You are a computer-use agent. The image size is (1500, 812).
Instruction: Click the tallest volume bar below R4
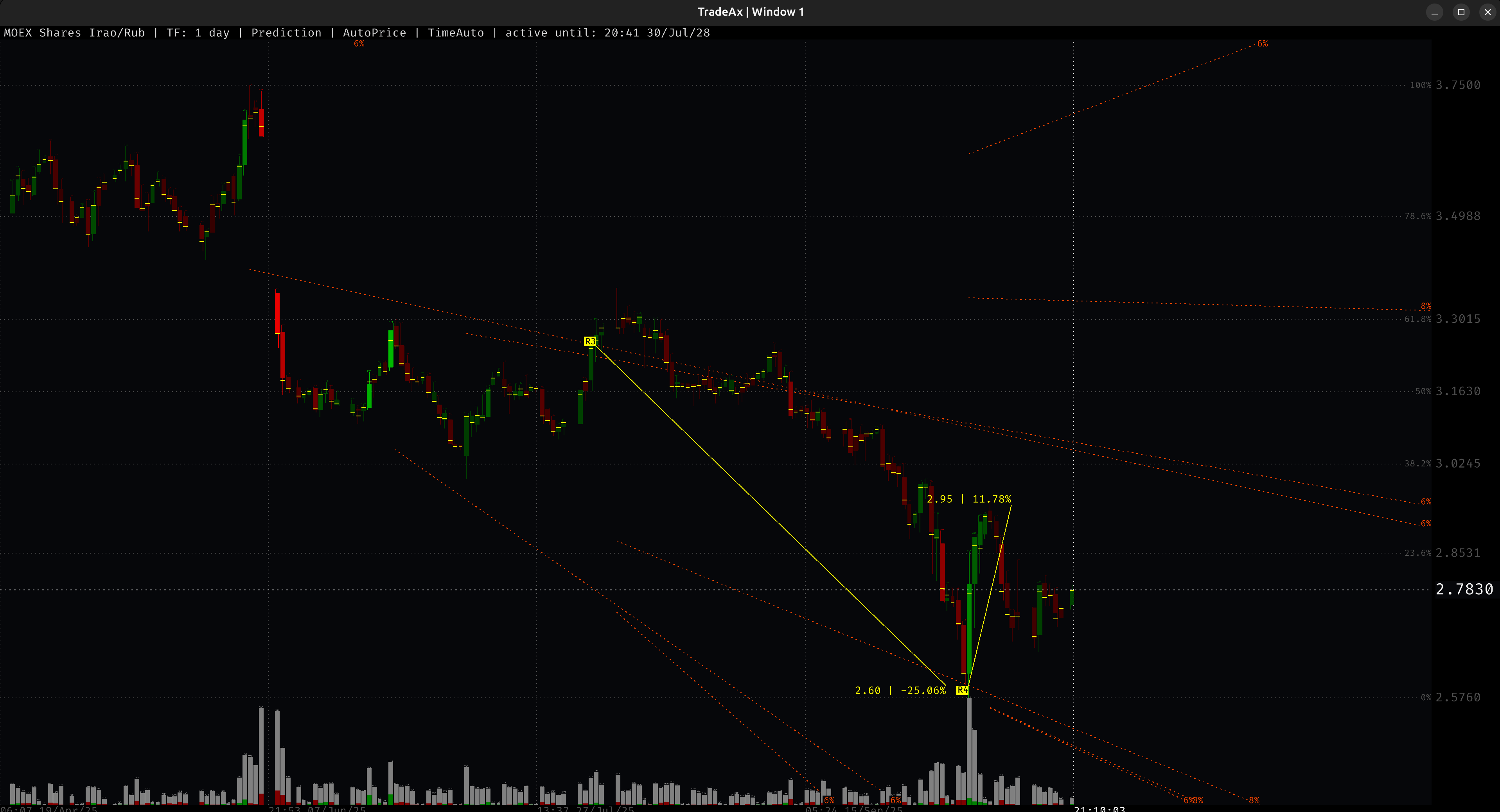pyautogui.click(x=969, y=751)
